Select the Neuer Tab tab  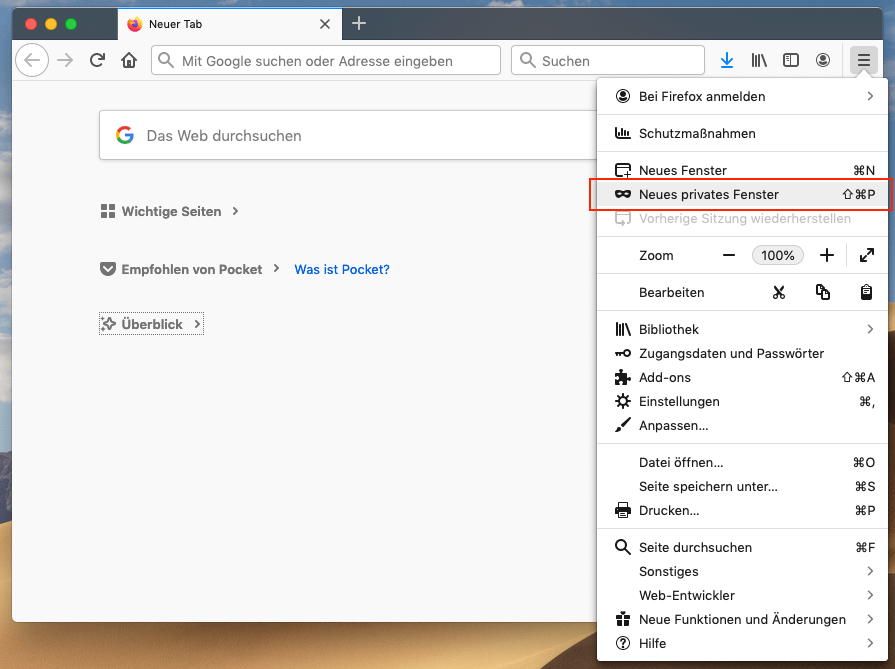(x=230, y=24)
